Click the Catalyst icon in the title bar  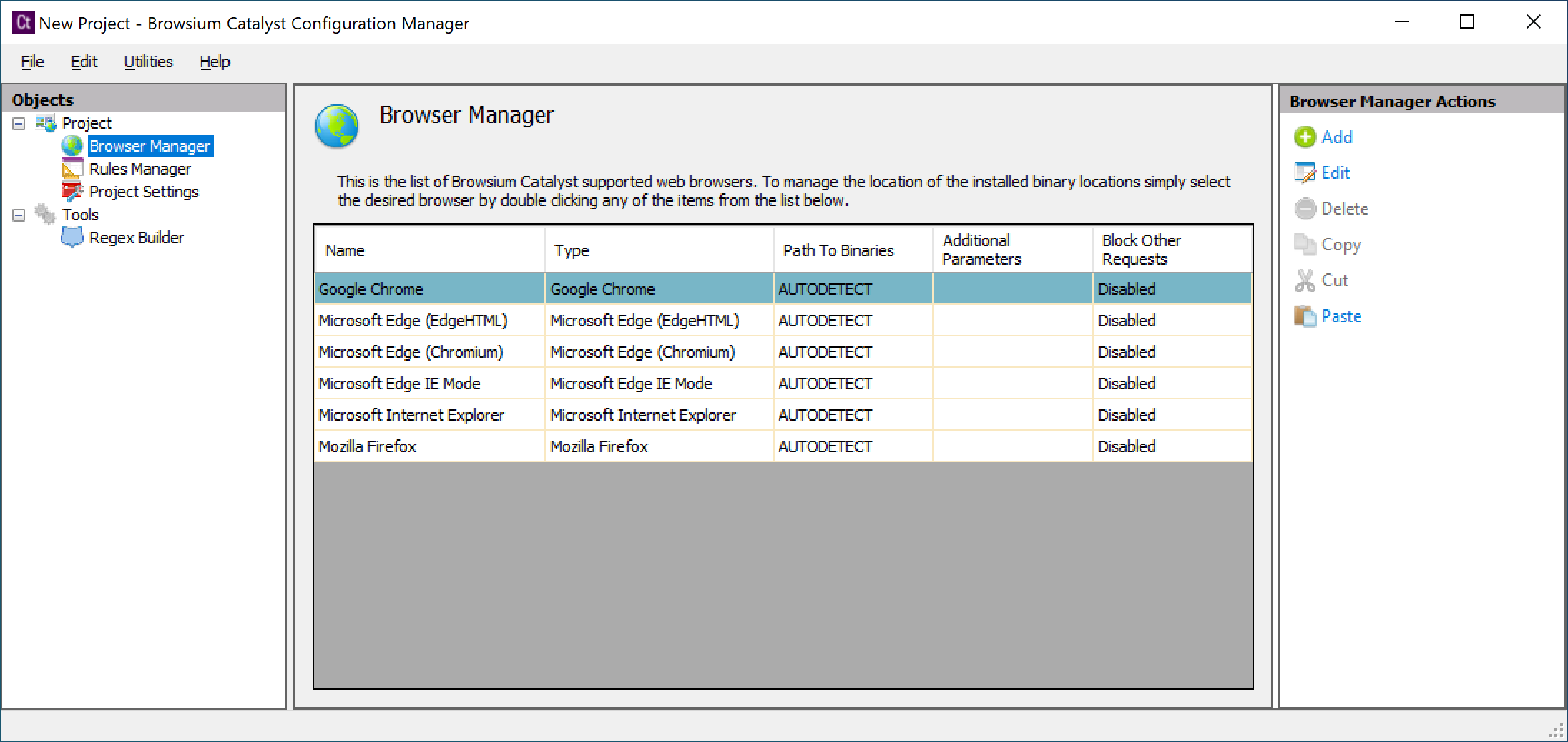point(22,22)
